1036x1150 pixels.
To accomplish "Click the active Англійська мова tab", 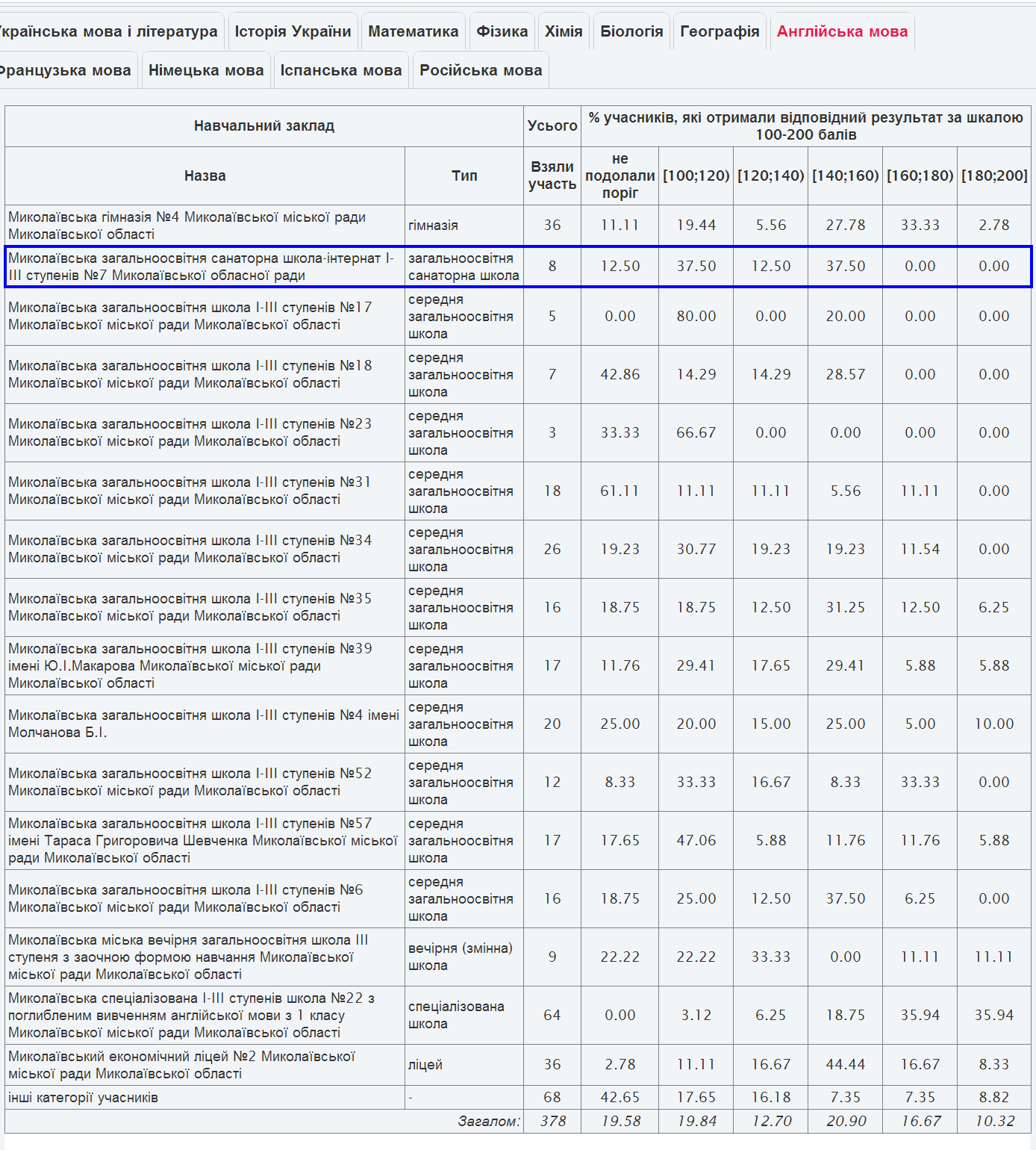I will [x=842, y=31].
